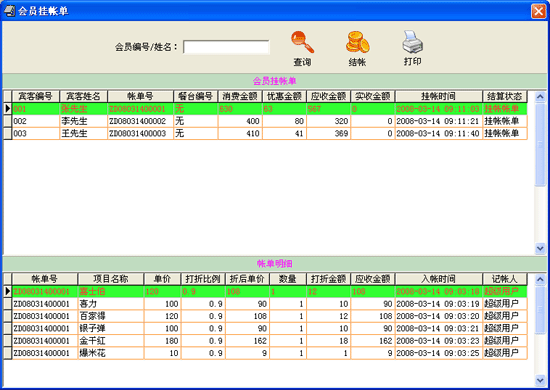Click 优惠金额 value 80
Viewport: 550px width, 390px height.
click(x=299, y=121)
